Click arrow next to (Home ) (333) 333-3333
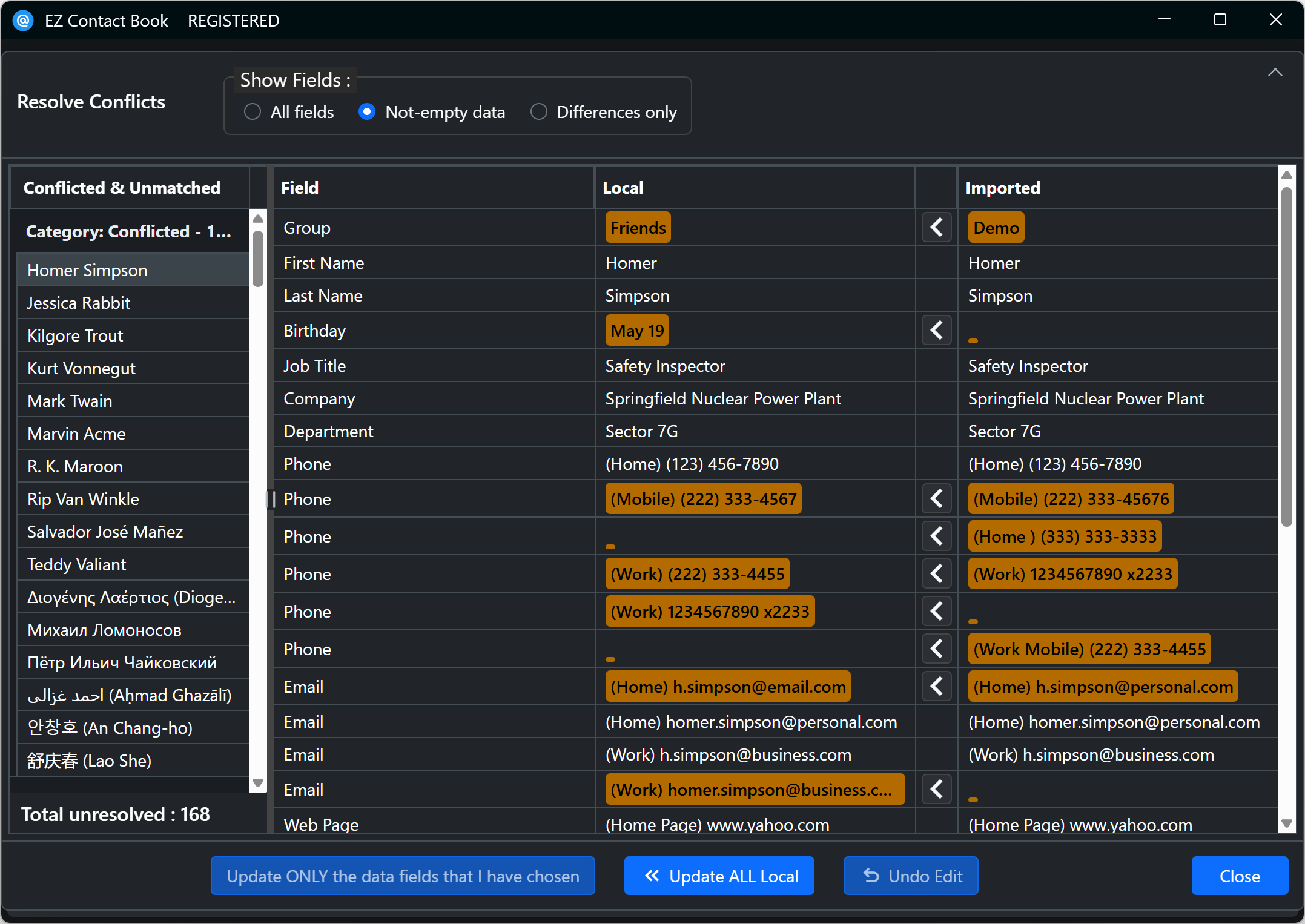The height and width of the screenshot is (924, 1305). click(x=936, y=536)
